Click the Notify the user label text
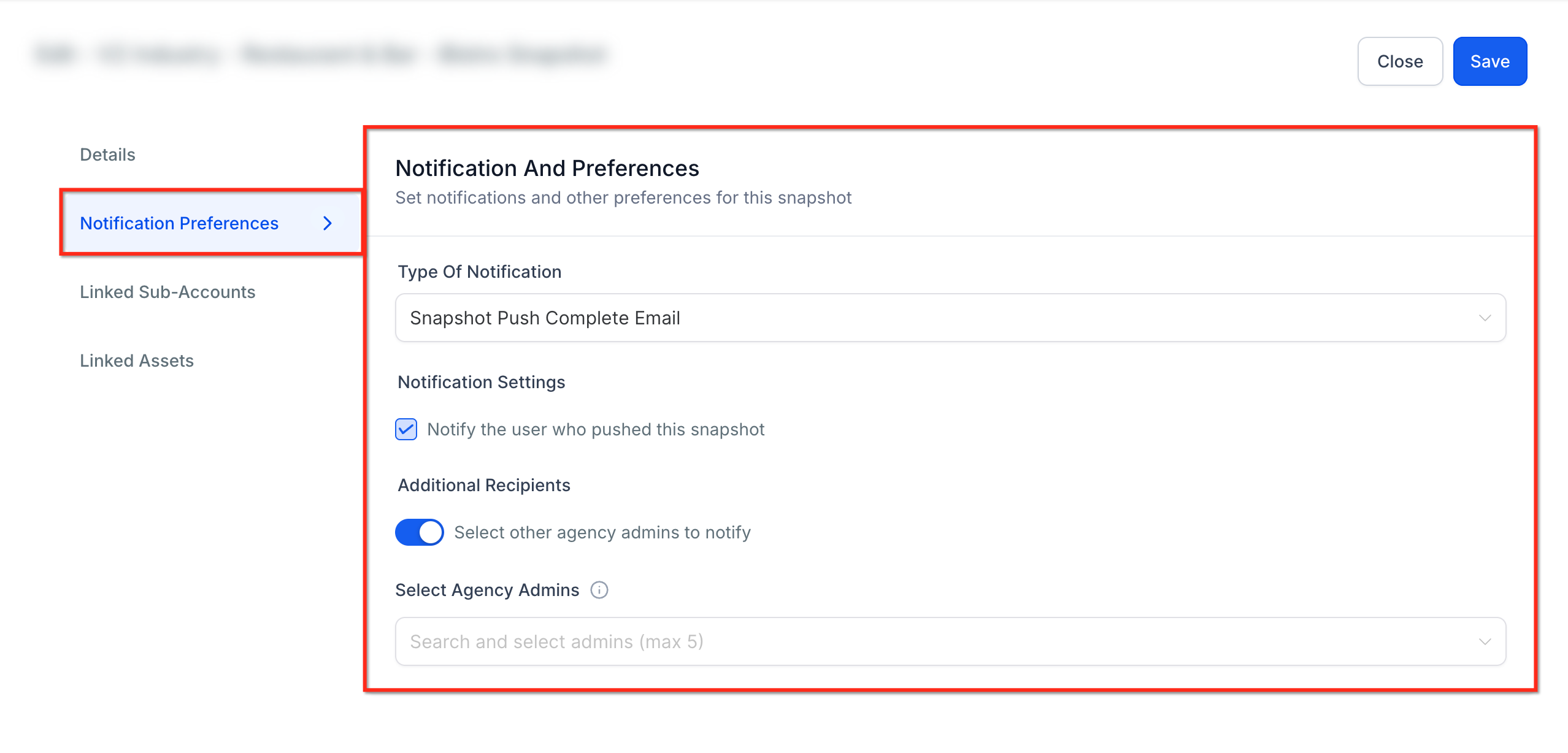The width and height of the screenshot is (1568, 753). (595, 429)
